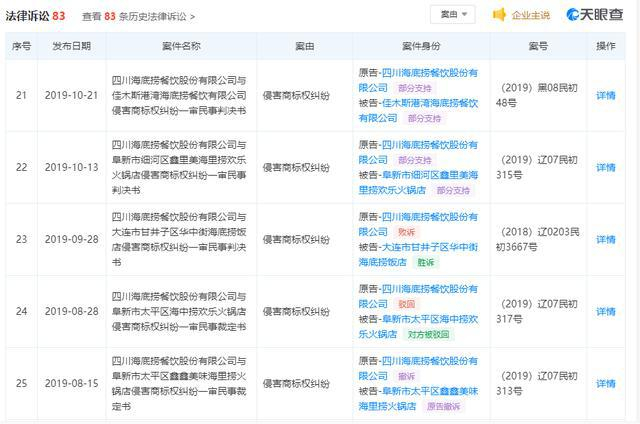The height and width of the screenshot is (424, 640).
Task: Open defendant 大连市甘井子区华中街海底捞饭店 link
Action: [x=418, y=255]
